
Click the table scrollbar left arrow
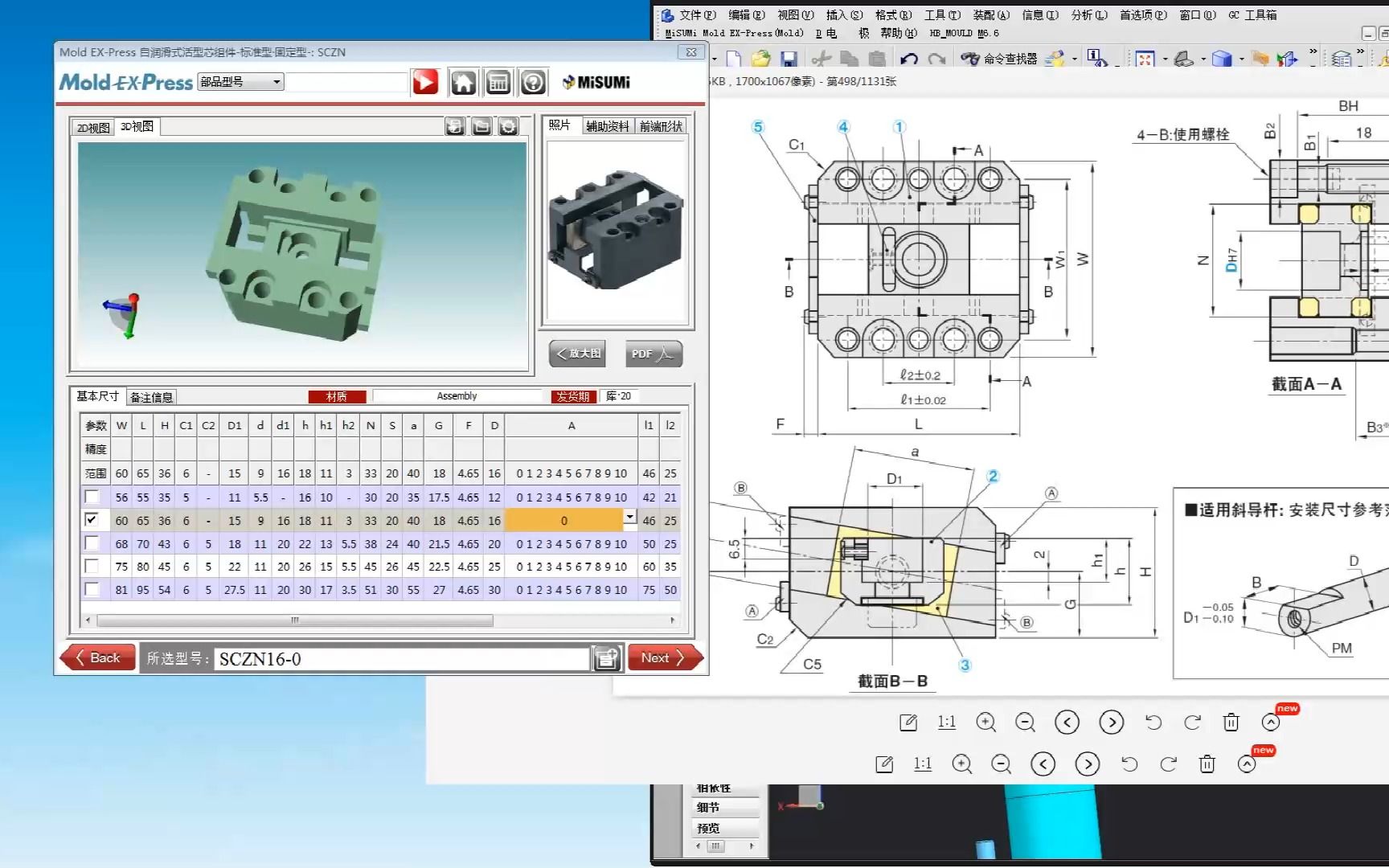click(x=88, y=620)
